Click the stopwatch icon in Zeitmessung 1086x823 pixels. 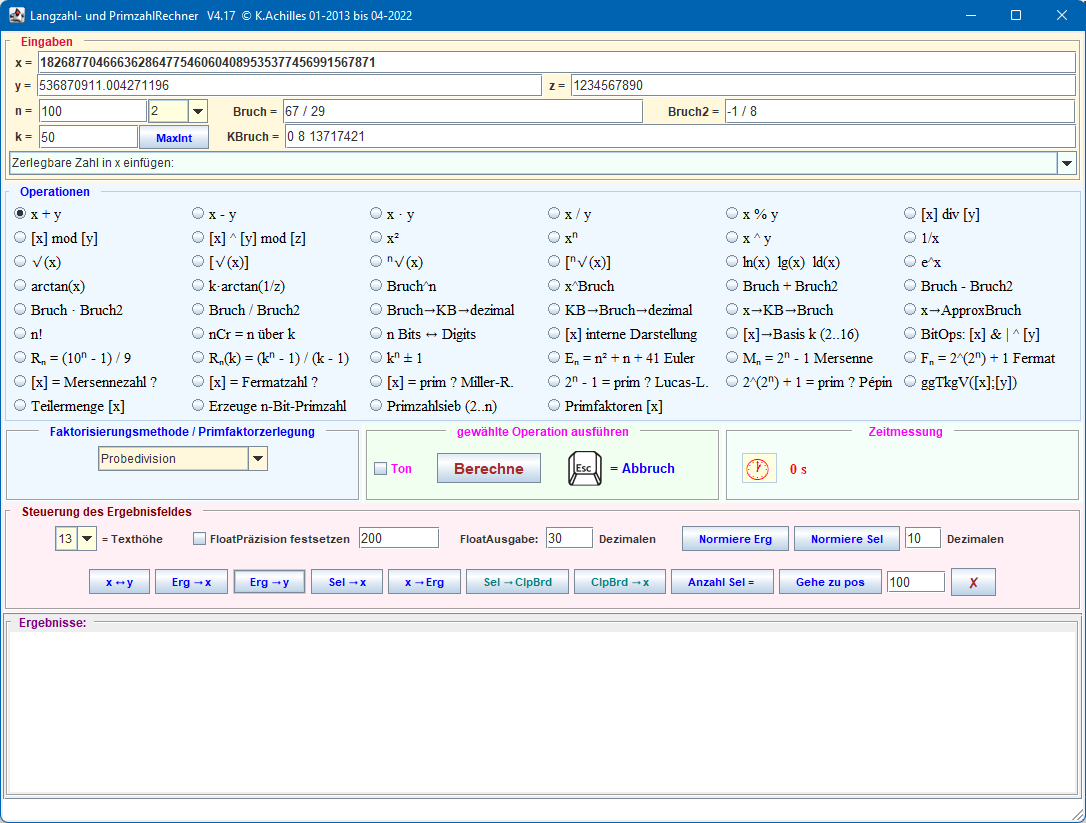click(x=758, y=469)
